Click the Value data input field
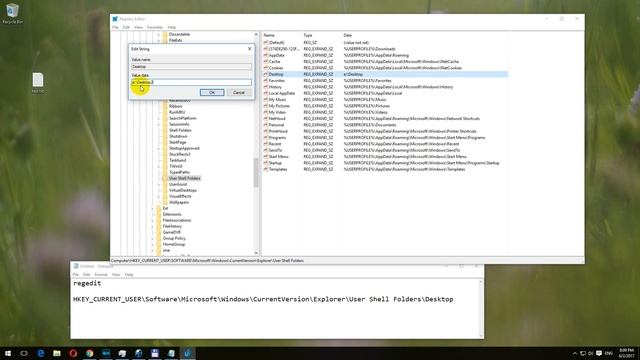The image size is (640, 360). click(x=191, y=82)
